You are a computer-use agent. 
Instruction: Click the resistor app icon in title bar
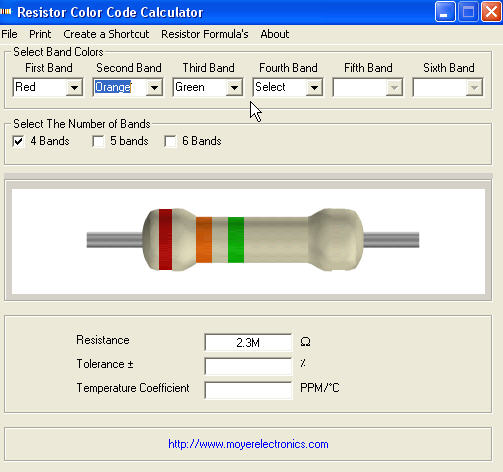click(6, 12)
